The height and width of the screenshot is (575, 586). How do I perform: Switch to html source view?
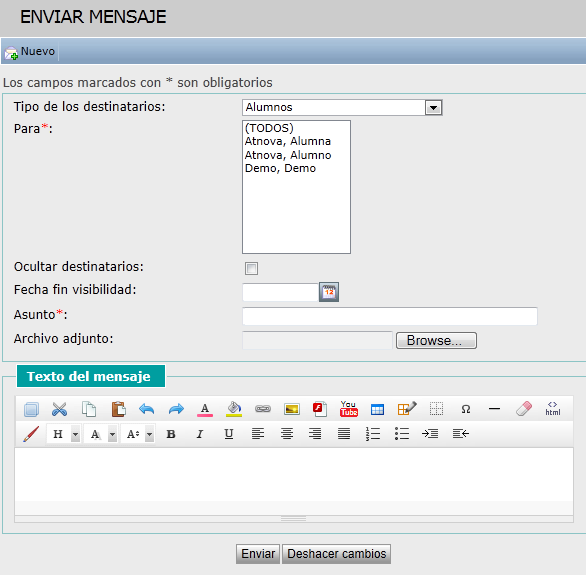[553, 409]
